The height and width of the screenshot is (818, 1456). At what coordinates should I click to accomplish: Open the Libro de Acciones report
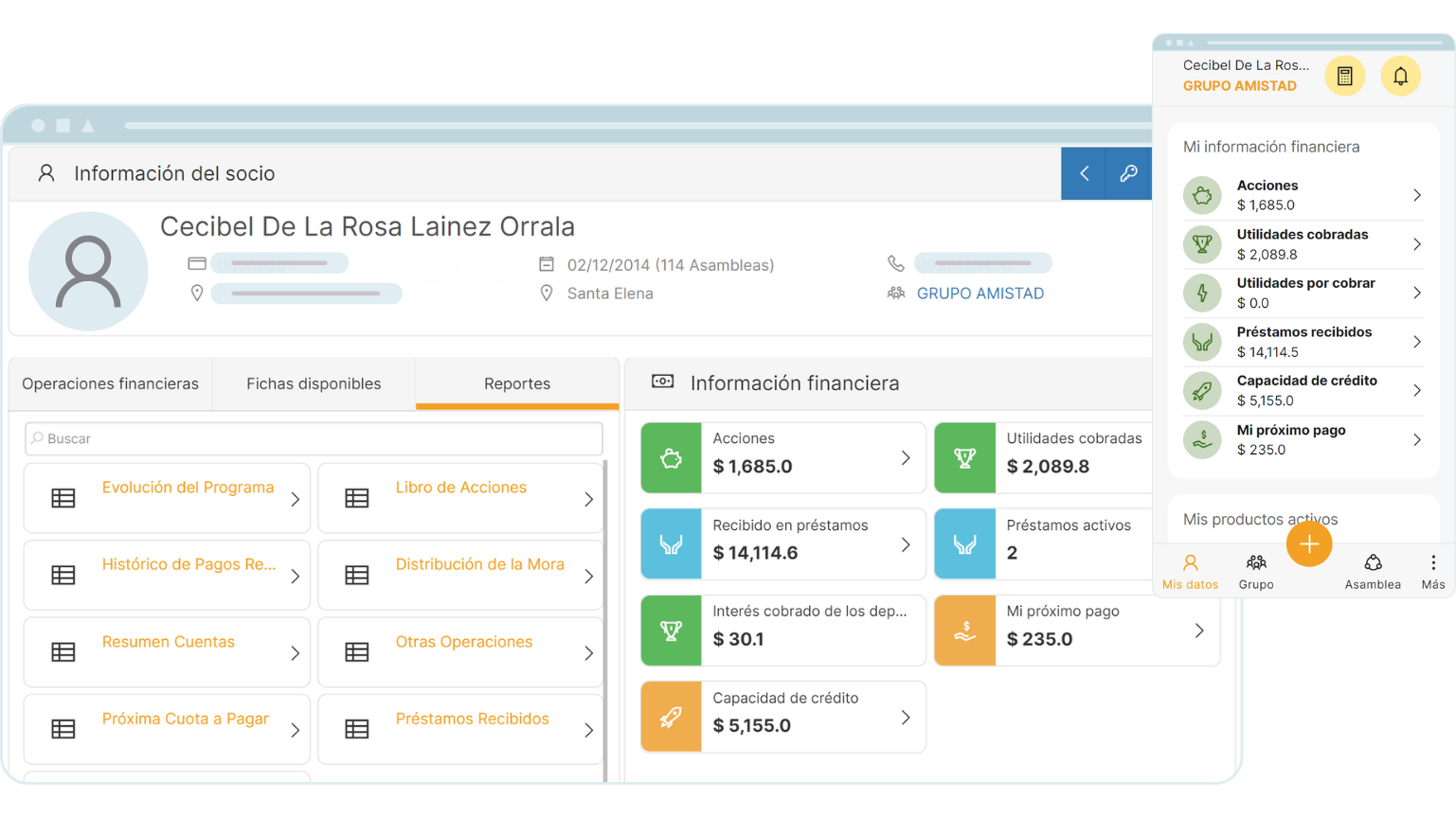[461, 487]
